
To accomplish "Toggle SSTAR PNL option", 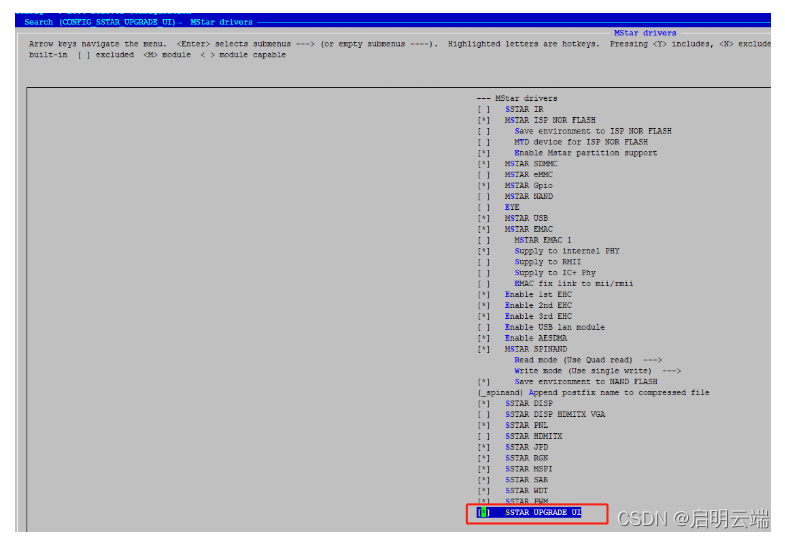I will 484,425.
